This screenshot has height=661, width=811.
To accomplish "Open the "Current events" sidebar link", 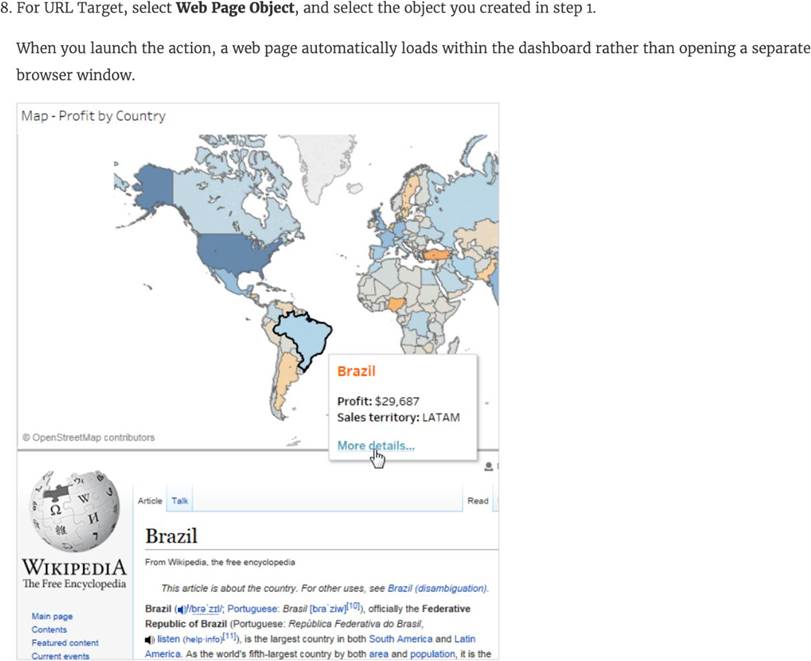I will click(x=61, y=656).
